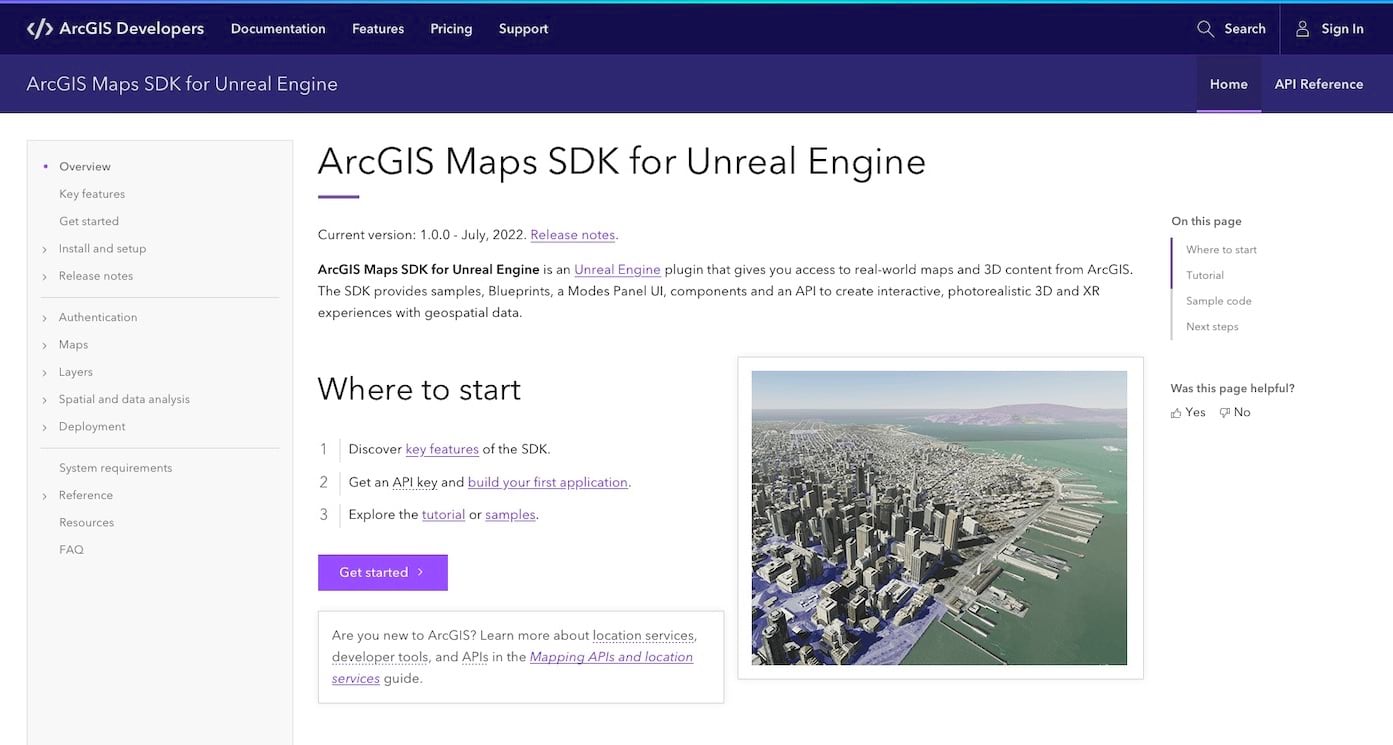The width and height of the screenshot is (1393, 745).
Task: Jump to Tutorial in On this page
Action: 1205,275
